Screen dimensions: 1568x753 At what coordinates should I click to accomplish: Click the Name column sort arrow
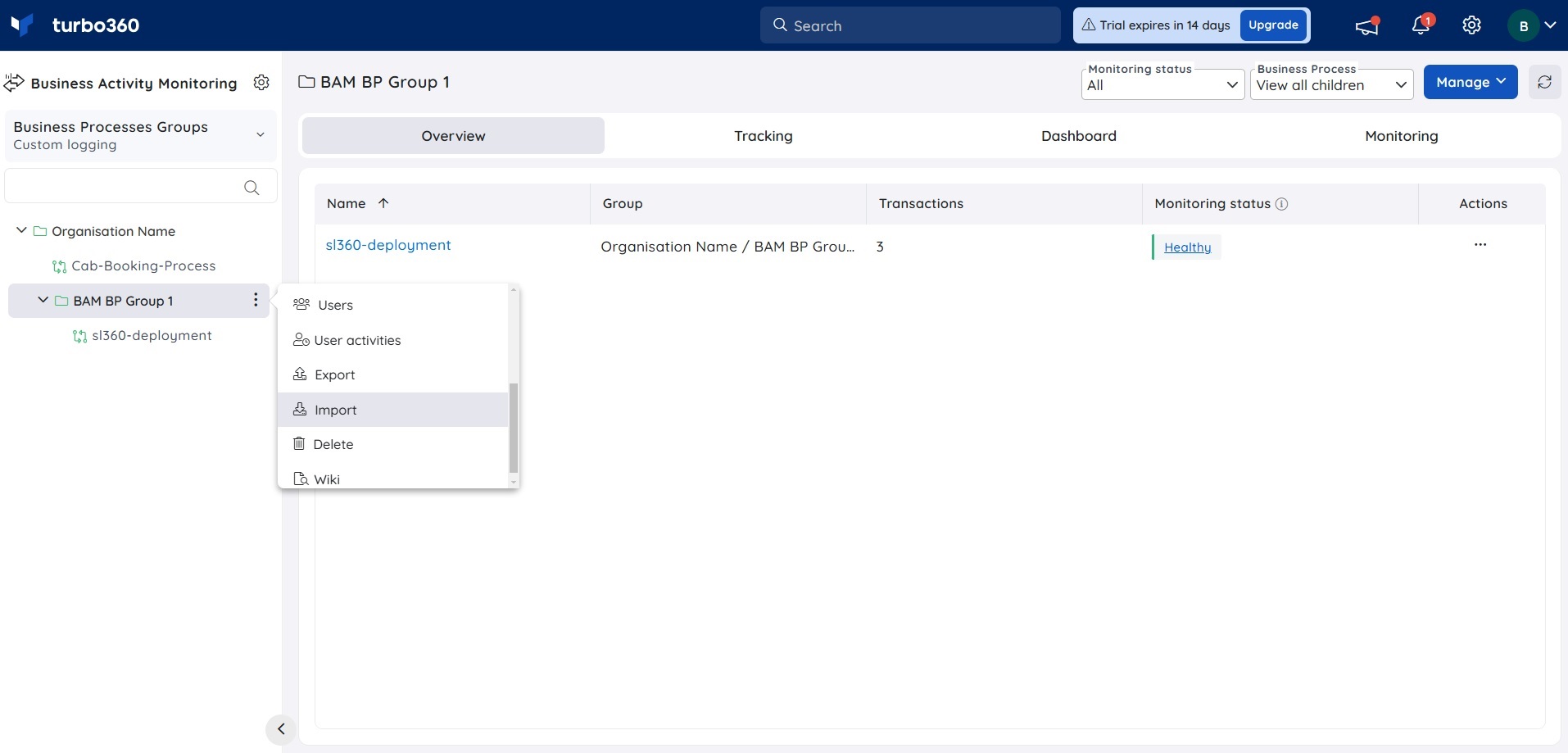pyautogui.click(x=383, y=203)
